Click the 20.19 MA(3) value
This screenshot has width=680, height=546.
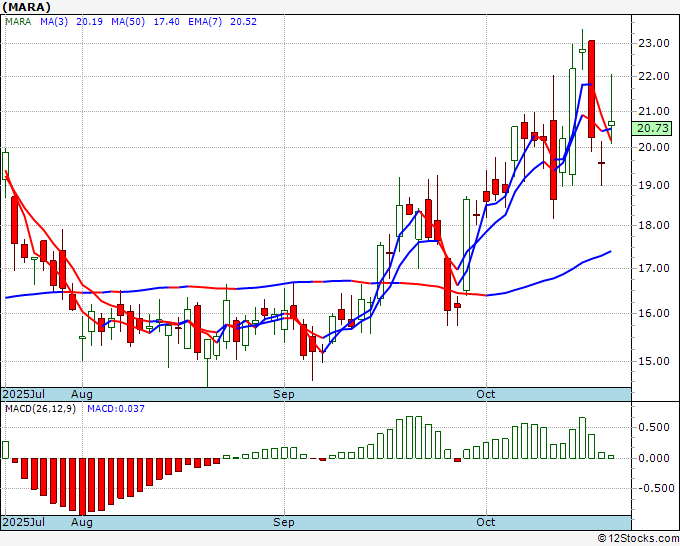(89, 22)
